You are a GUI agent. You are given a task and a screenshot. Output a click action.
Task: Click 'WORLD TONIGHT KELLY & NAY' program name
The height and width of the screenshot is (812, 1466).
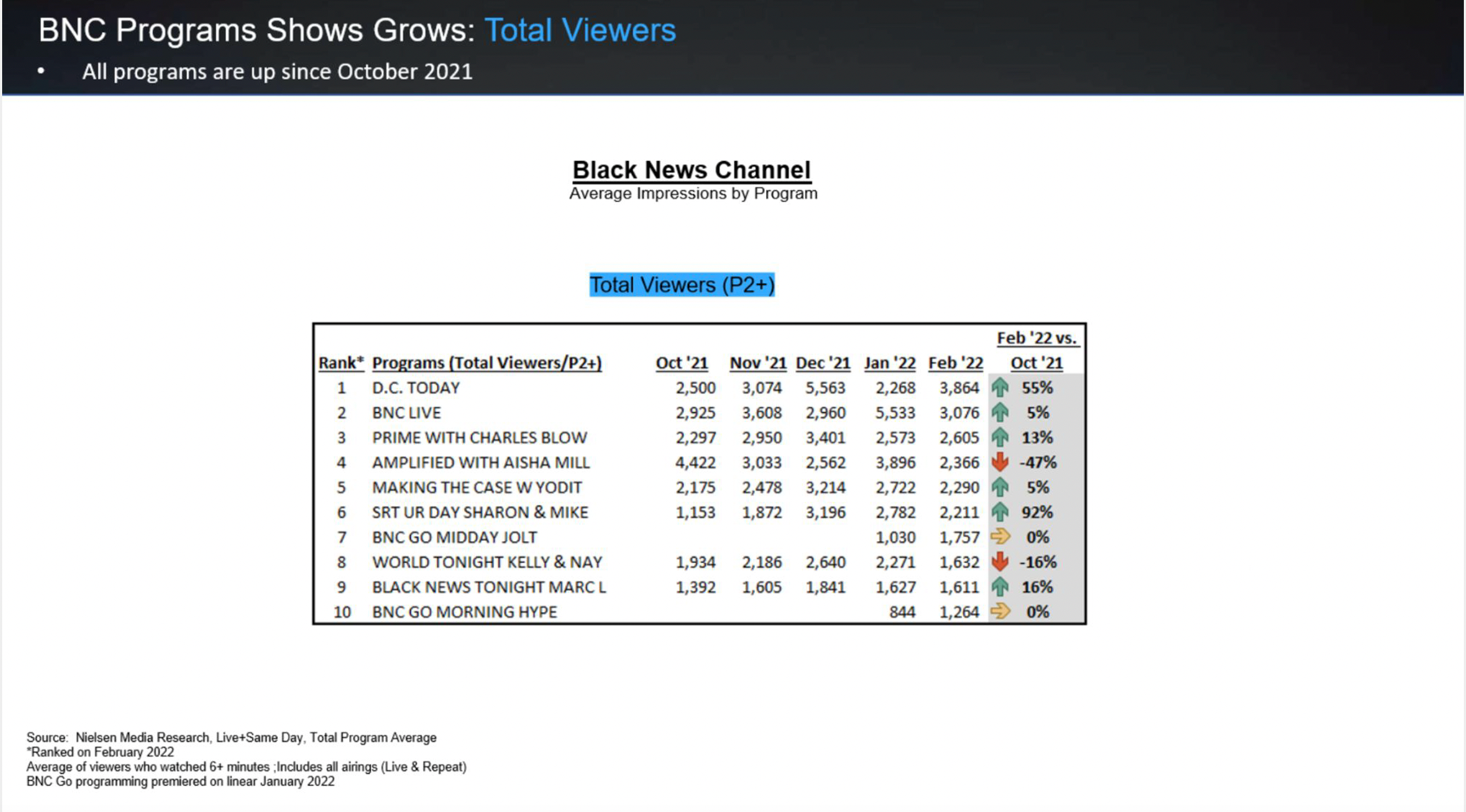[x=487, y=562]
